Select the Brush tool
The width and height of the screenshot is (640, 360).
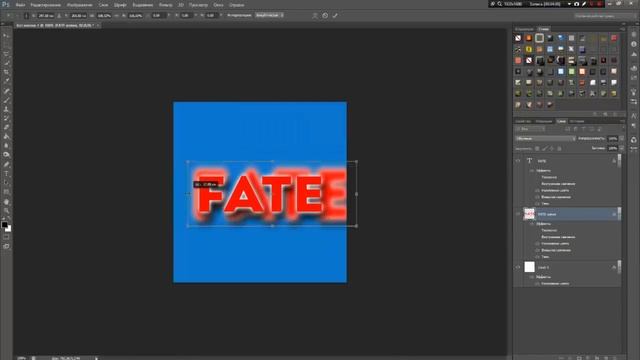(x=6, y=100)
